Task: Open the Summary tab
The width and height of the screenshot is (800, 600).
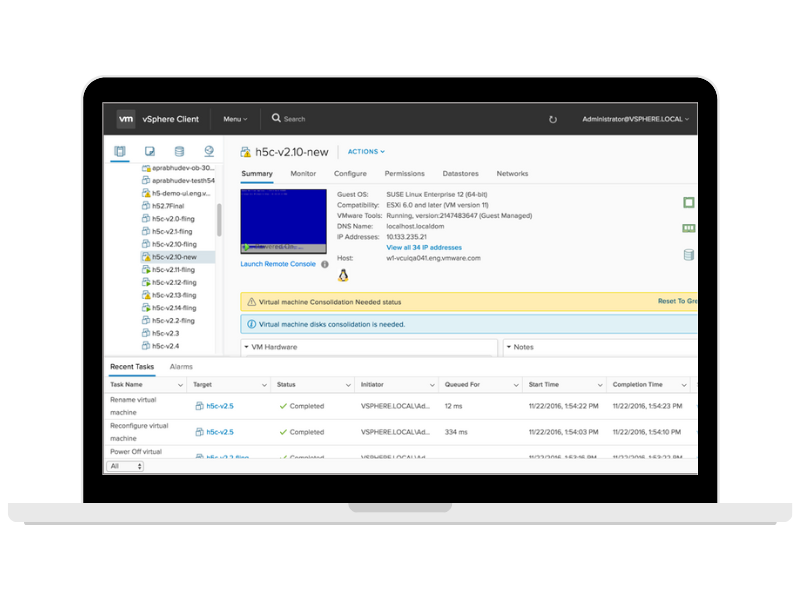Action: tap(257, 173)
